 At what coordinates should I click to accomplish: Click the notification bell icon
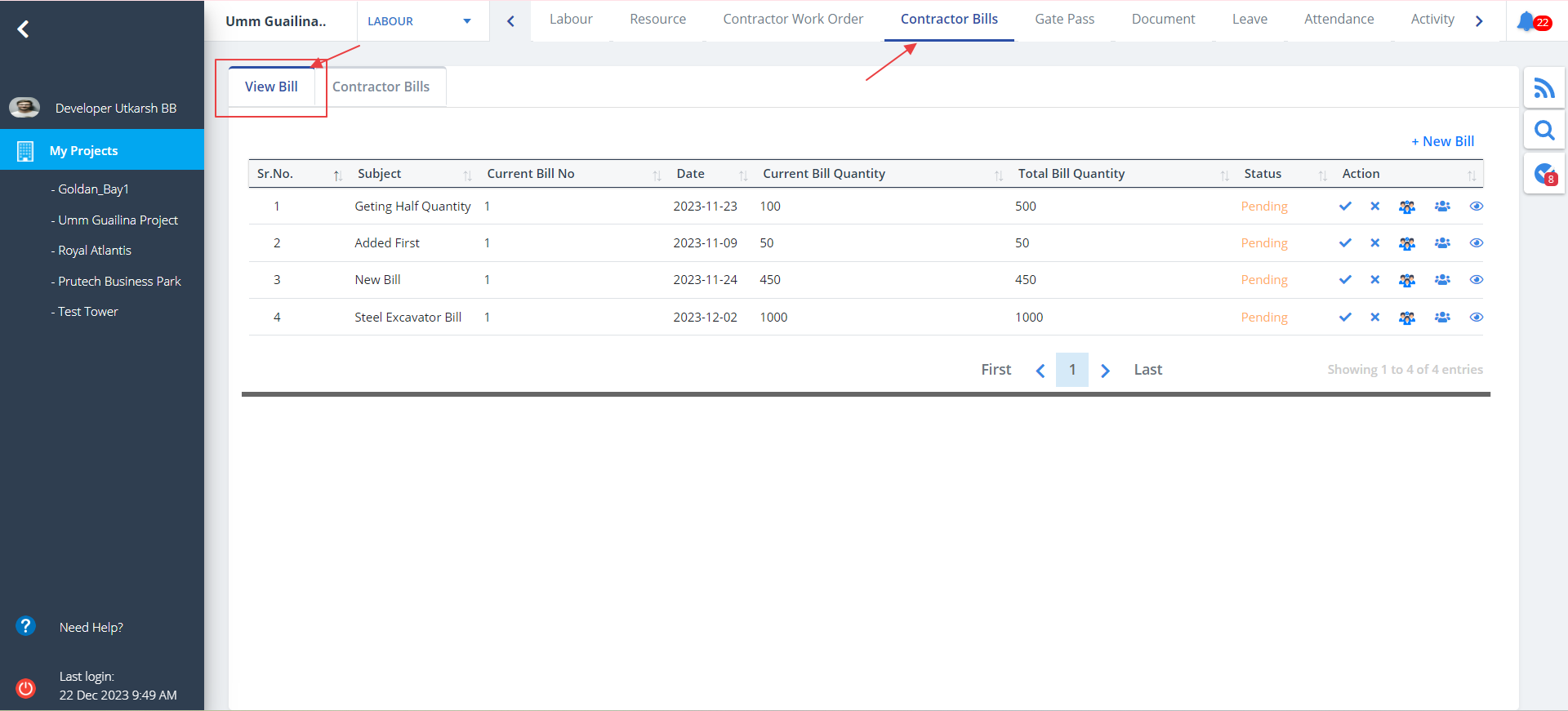(x=1526, y=21)
